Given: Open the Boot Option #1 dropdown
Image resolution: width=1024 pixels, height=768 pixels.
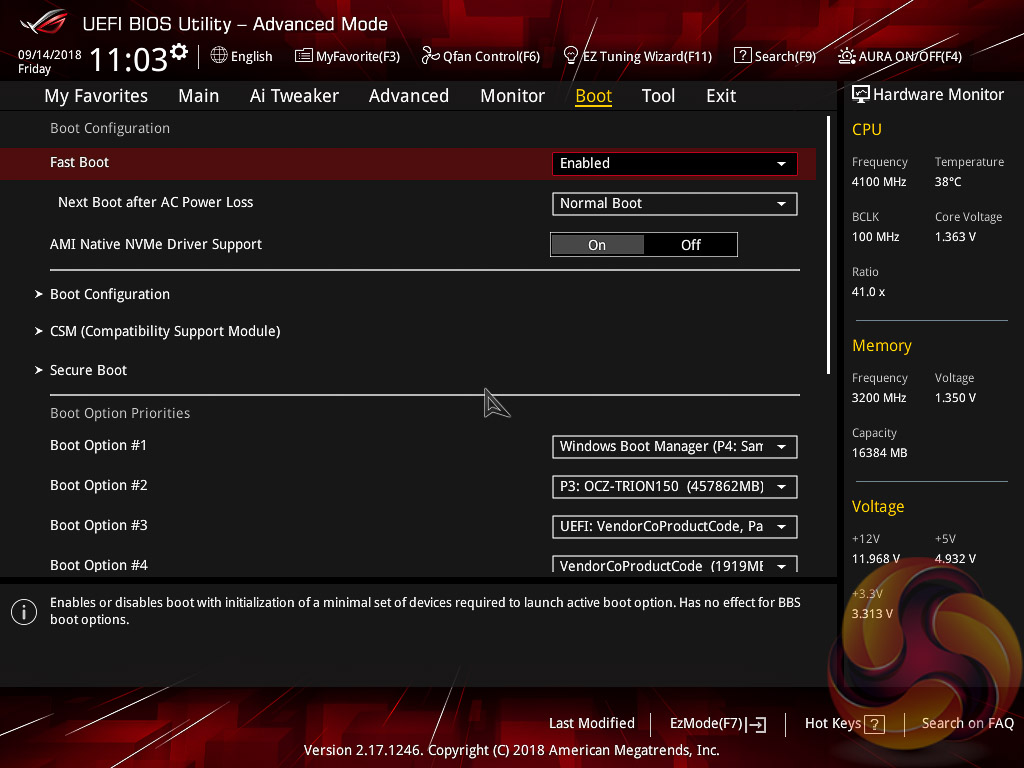Looking at the screenshot, I should 674,446.
